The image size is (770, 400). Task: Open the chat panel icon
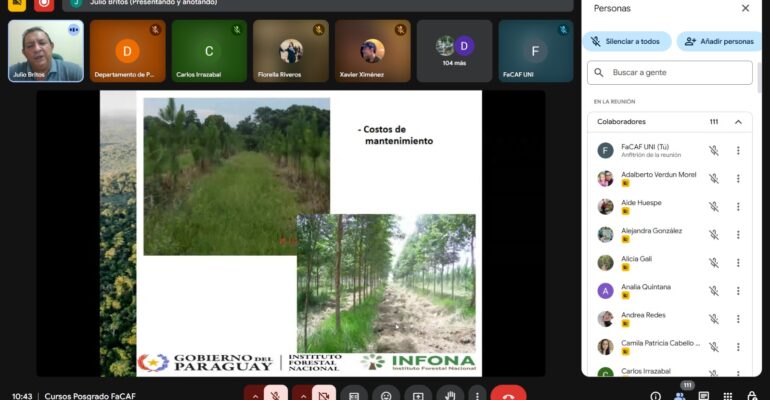pos(704,396)
